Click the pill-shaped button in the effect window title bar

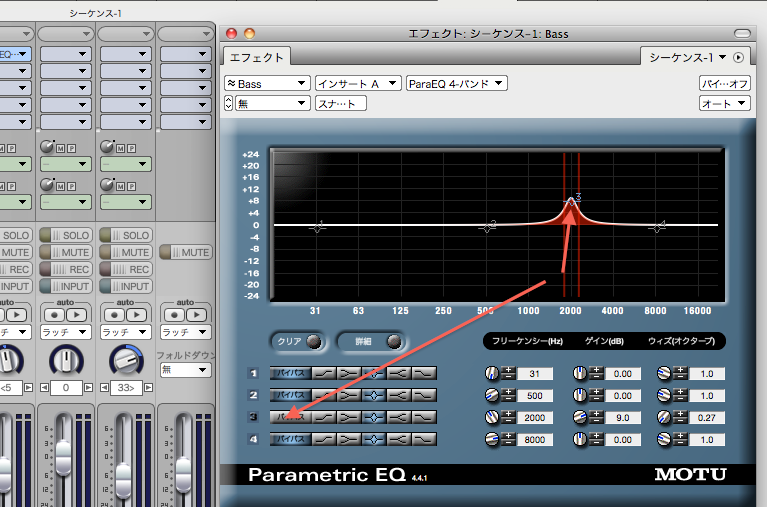point(742,33)
